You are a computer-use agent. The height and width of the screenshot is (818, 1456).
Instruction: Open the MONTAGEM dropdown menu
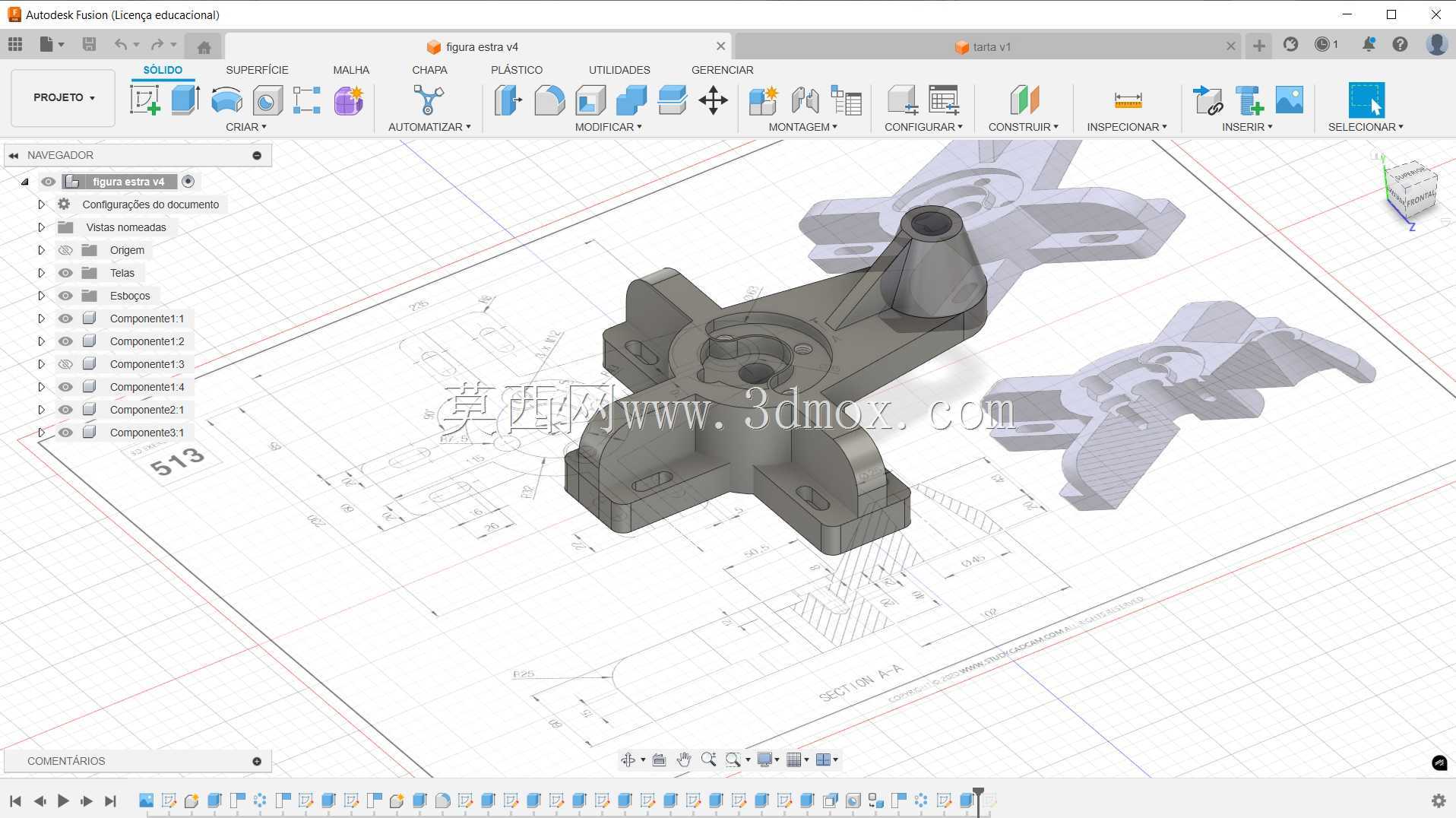pos(802,127)
